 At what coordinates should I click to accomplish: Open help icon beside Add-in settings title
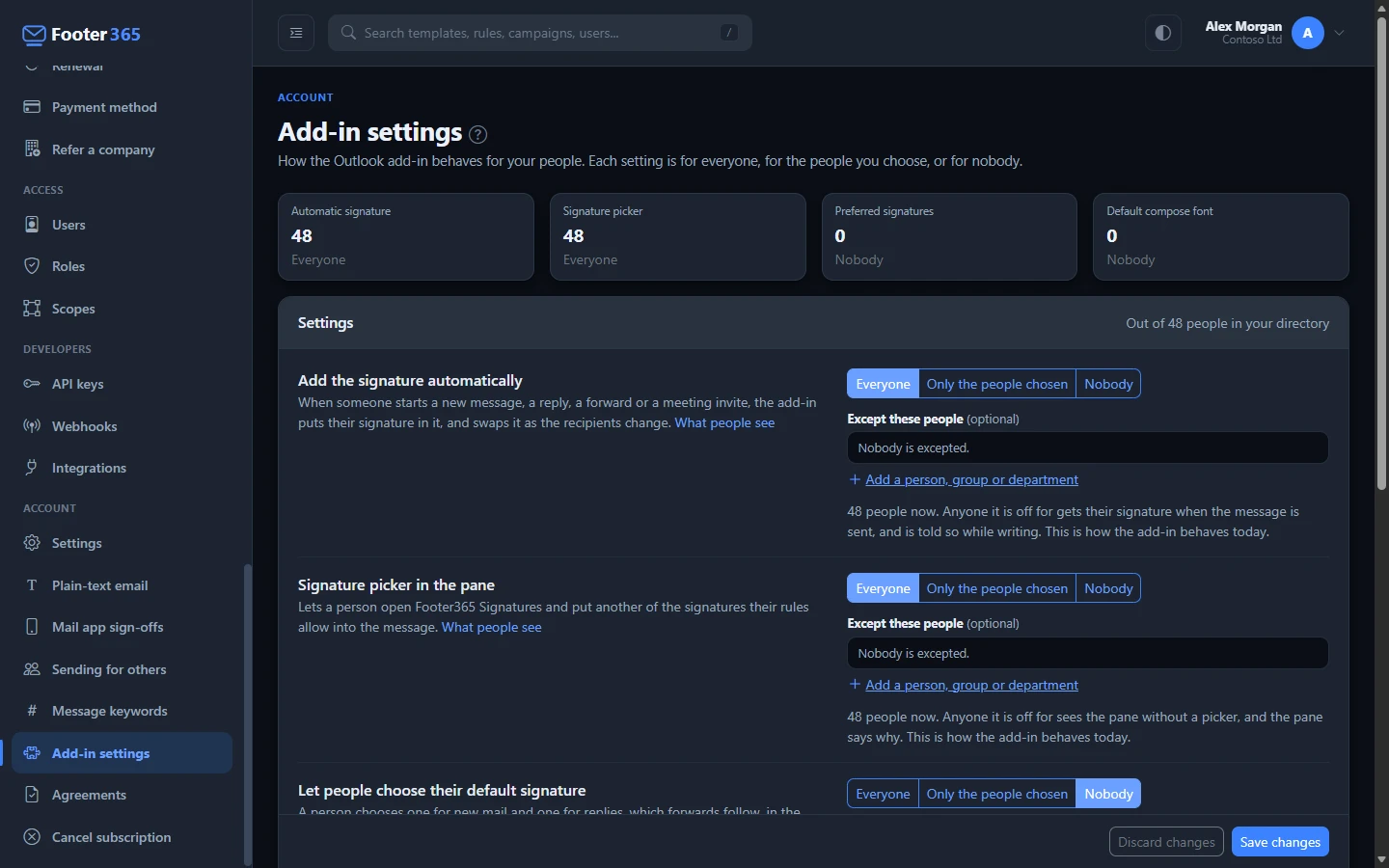[x=477, y=134]
